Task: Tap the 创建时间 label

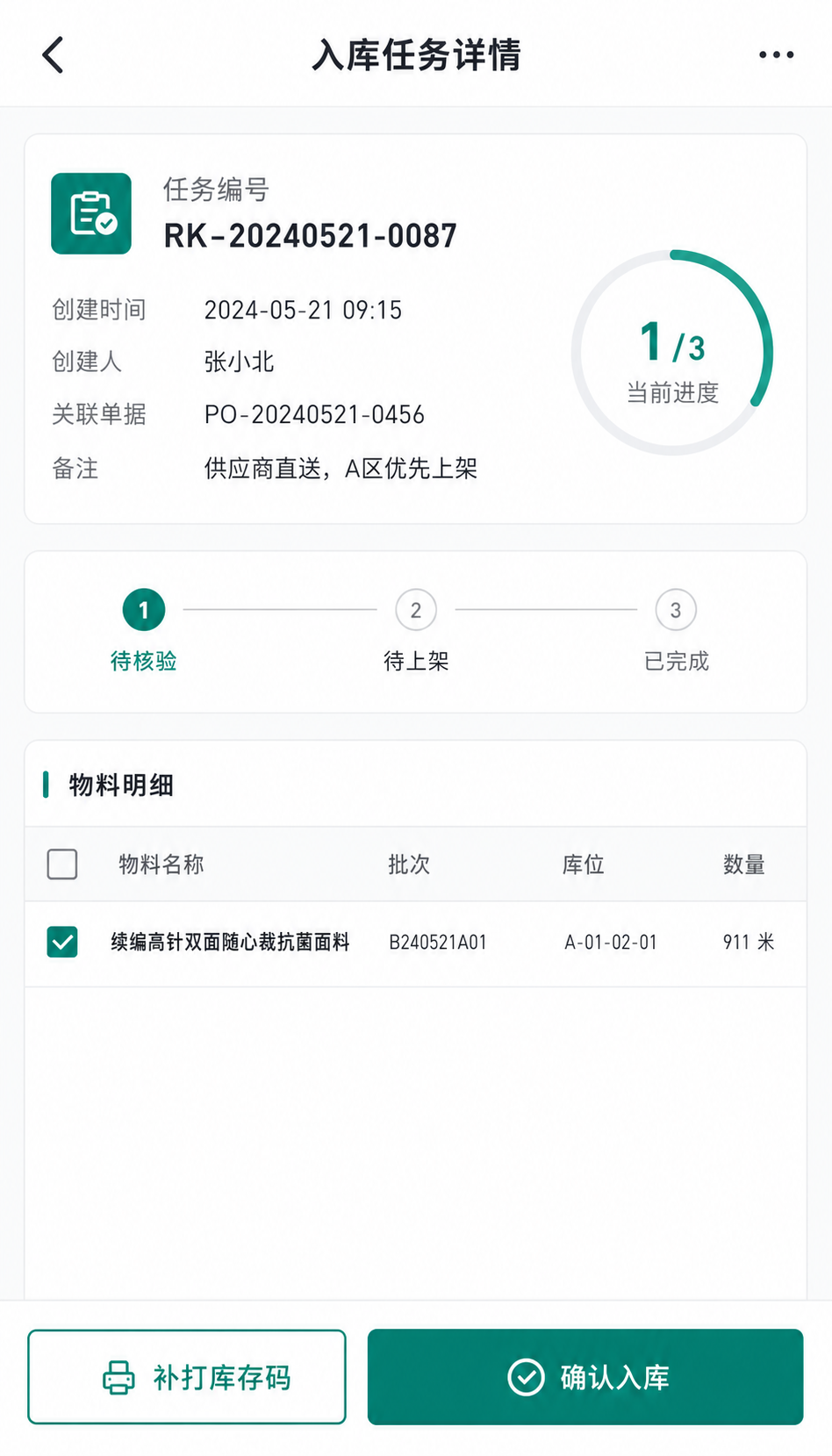Action: [99, 310]
